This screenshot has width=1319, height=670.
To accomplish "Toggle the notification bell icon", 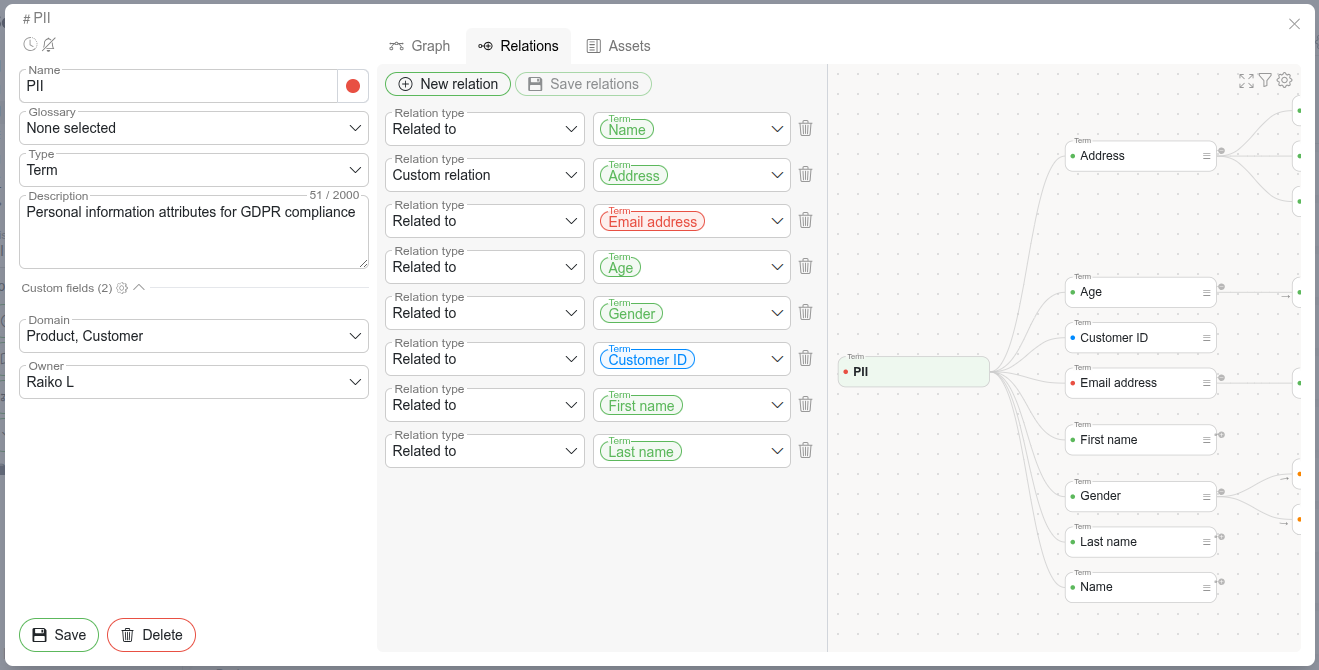I will 49,45.
